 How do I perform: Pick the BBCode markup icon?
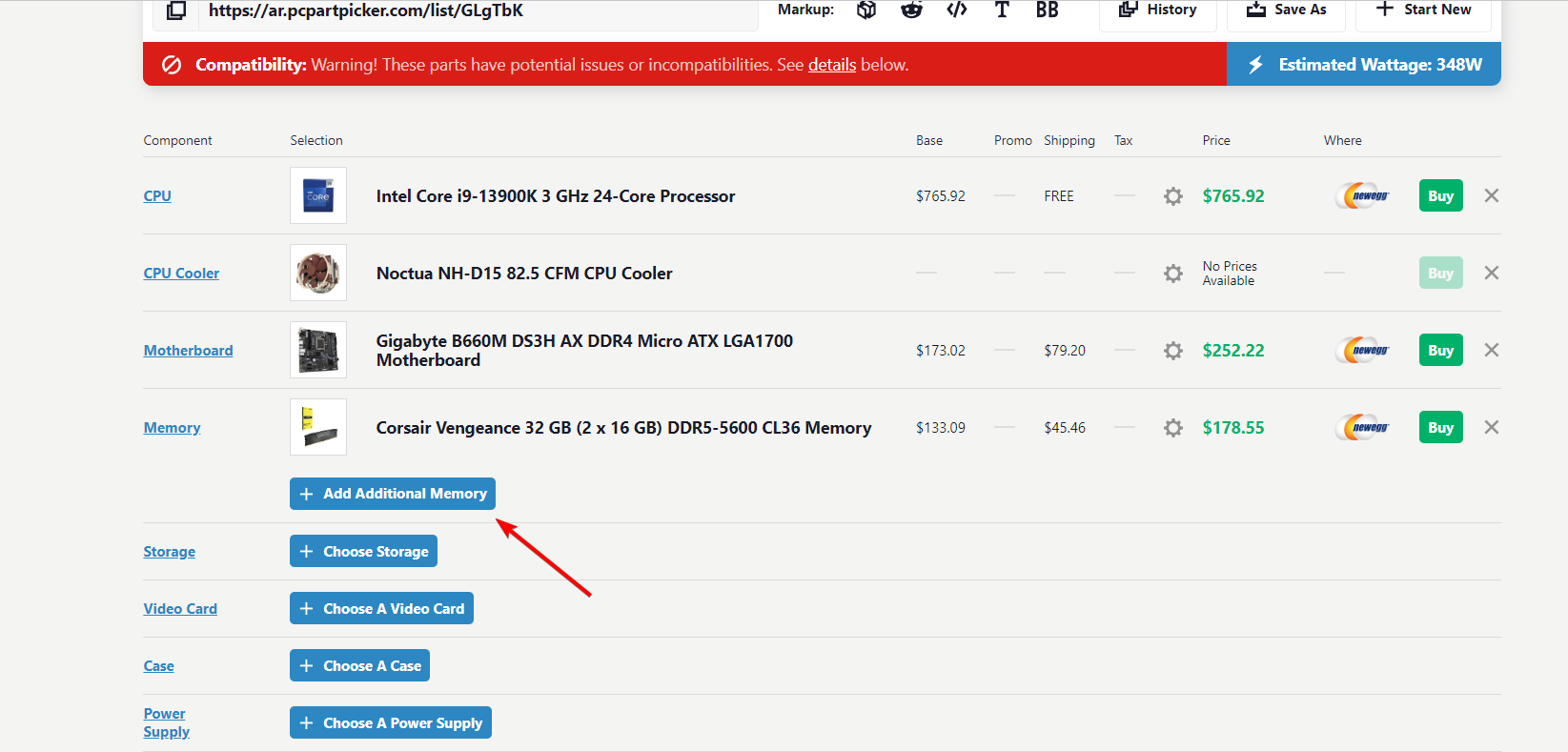1048,10
